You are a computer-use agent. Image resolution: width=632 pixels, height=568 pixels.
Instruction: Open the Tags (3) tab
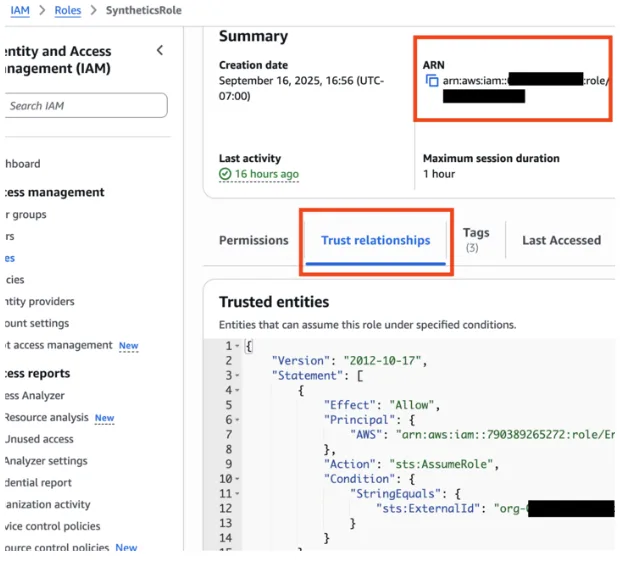(x=476, y=239)
